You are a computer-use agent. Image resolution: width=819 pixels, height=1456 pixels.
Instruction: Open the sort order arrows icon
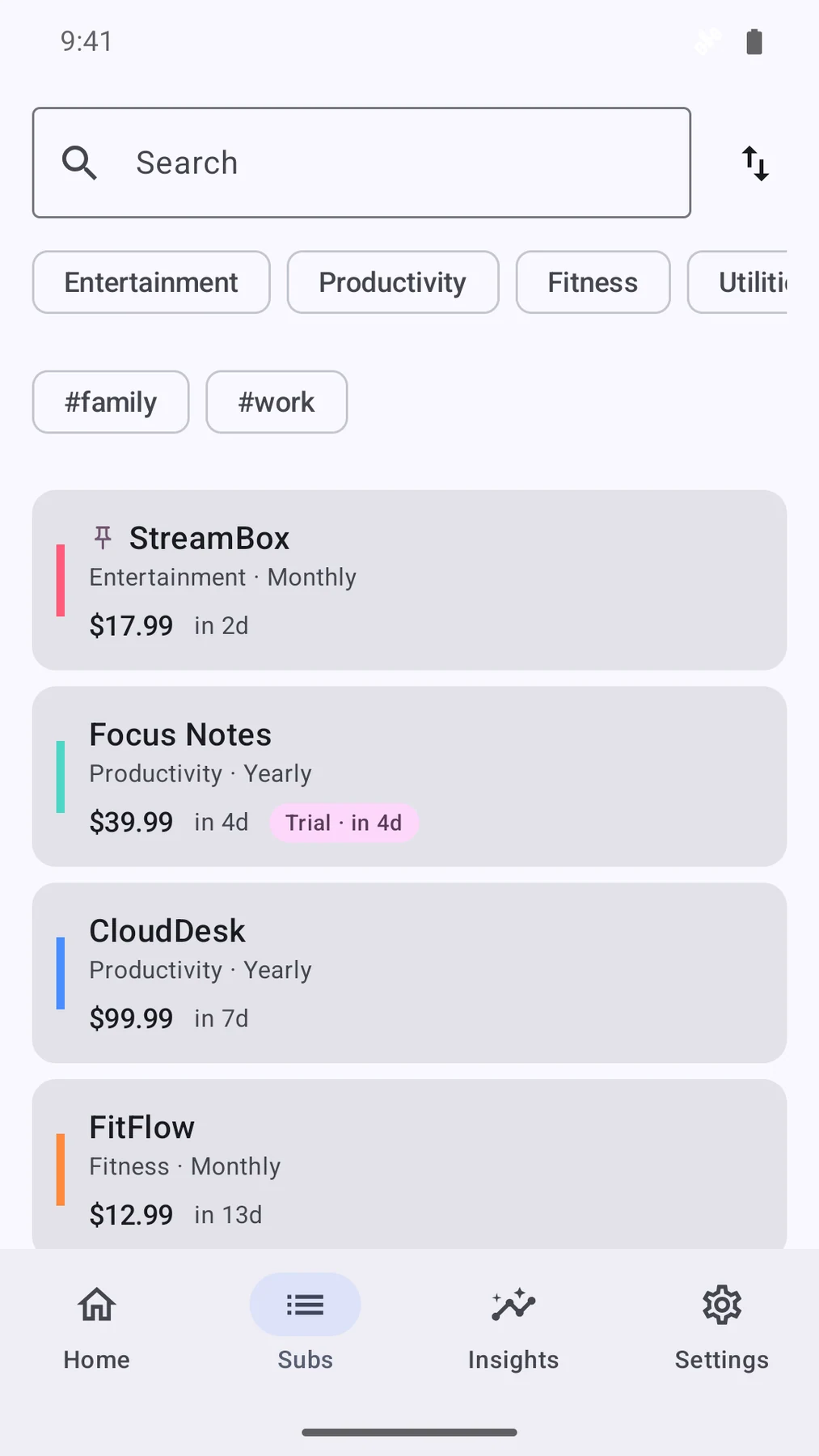pos(755,163)
